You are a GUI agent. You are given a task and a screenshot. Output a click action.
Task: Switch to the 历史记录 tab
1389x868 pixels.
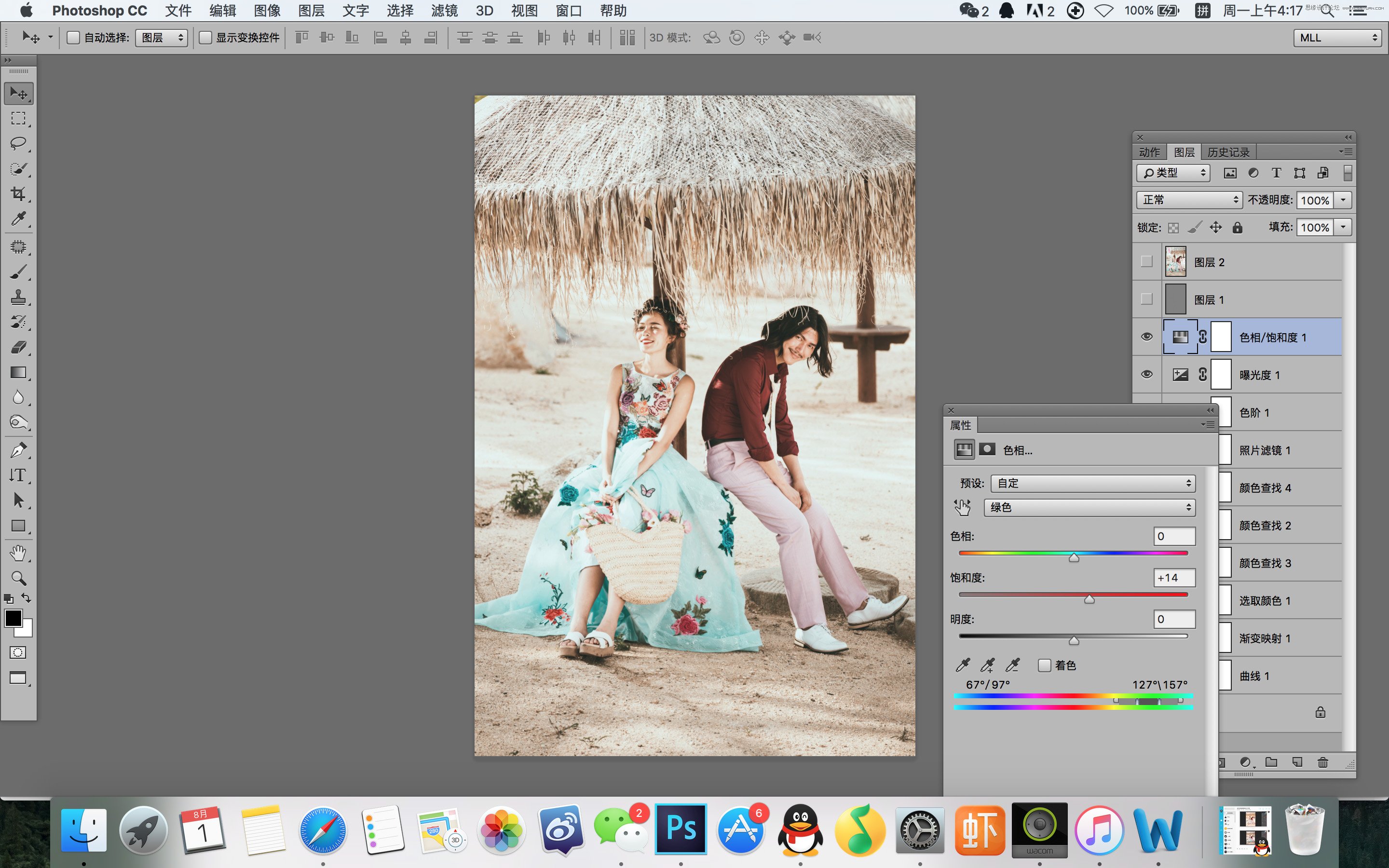(1228, 152)
